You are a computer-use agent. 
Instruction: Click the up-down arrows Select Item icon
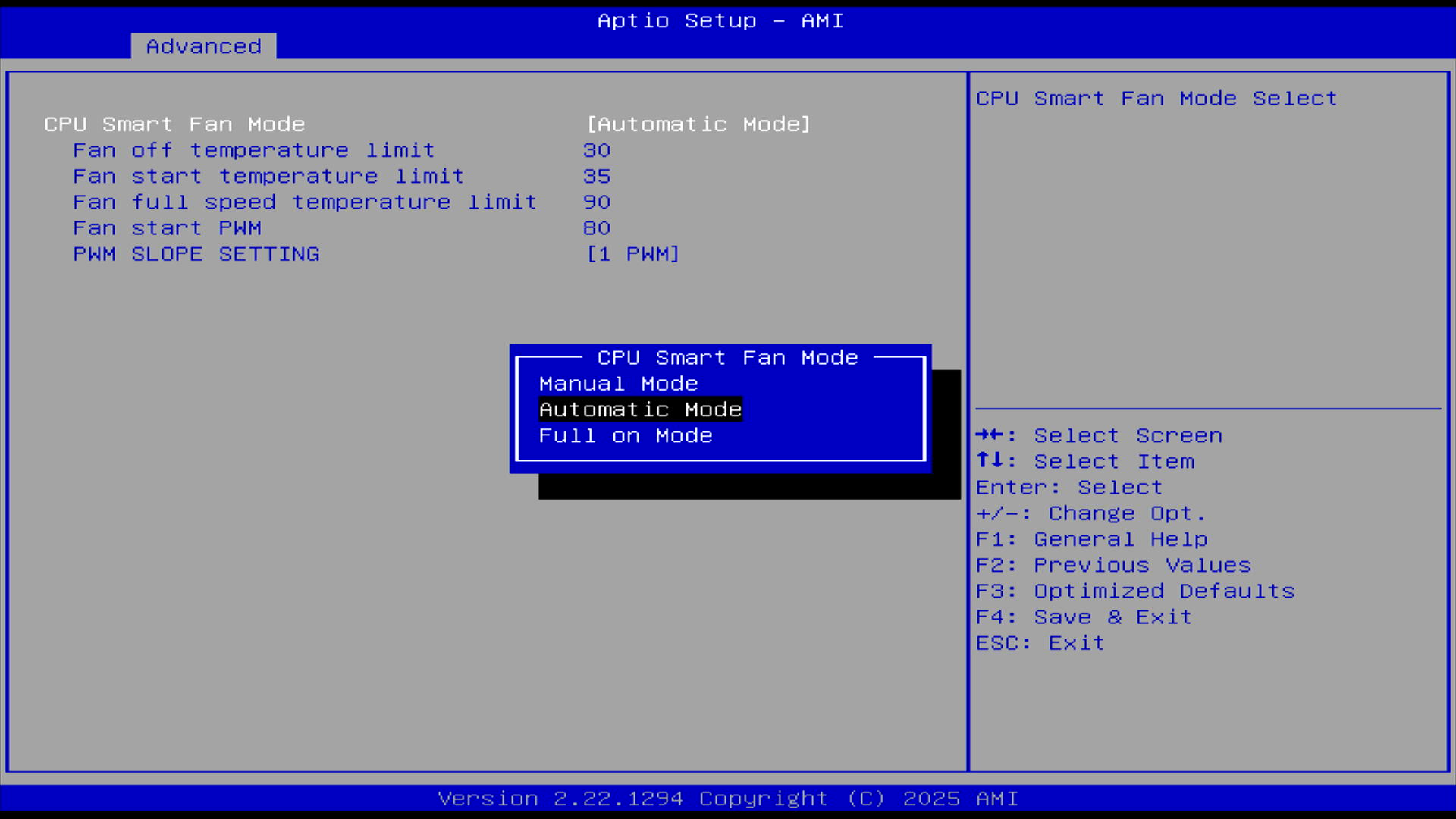[x=990, y=460]
